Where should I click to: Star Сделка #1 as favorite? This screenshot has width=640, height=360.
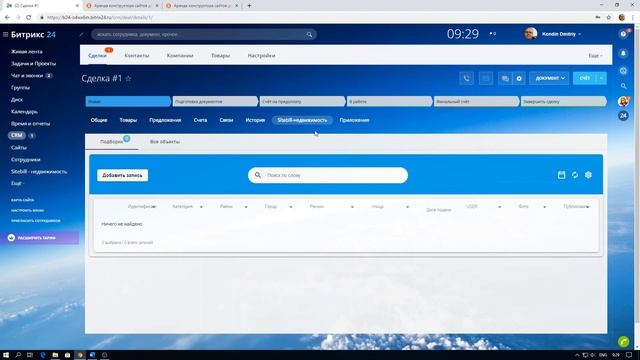coord(128,78)
